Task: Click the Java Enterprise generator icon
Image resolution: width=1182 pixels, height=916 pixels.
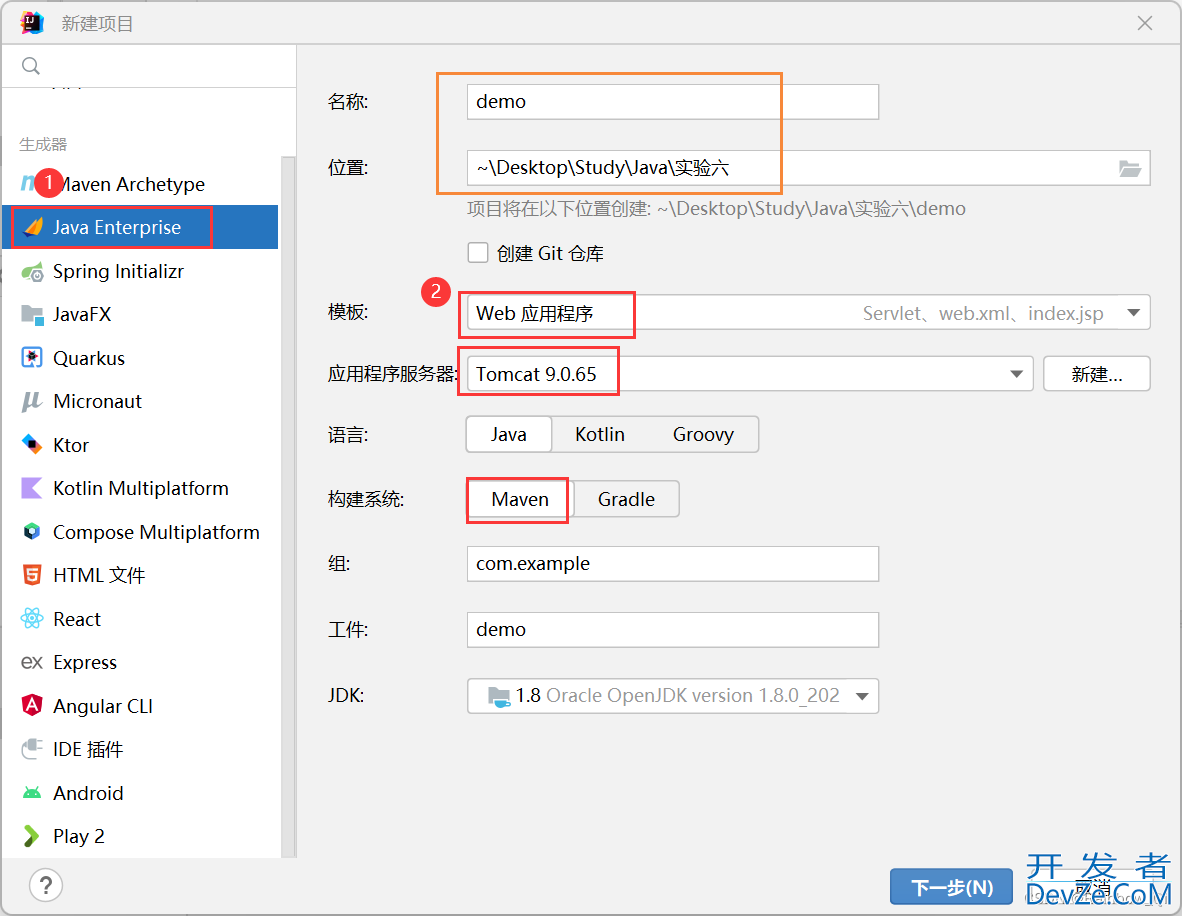Action: pos(33,227)
